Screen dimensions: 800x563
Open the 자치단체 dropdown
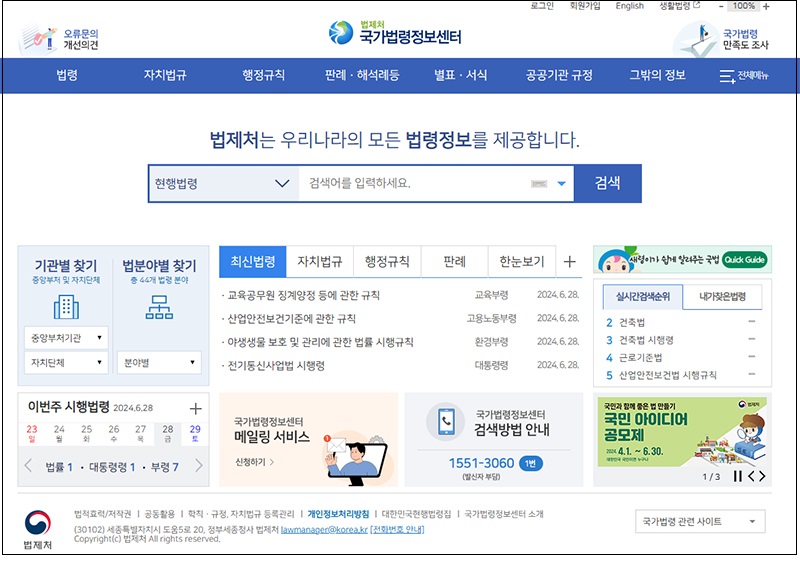pos(66,363)
